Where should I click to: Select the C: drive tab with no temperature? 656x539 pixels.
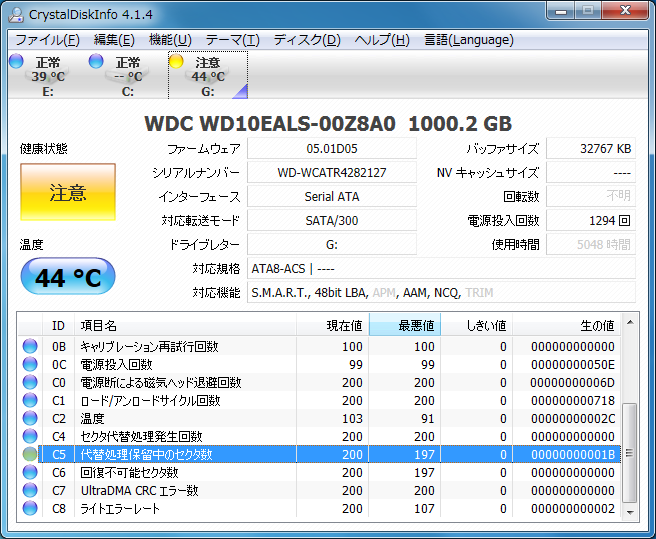(128, 75)
